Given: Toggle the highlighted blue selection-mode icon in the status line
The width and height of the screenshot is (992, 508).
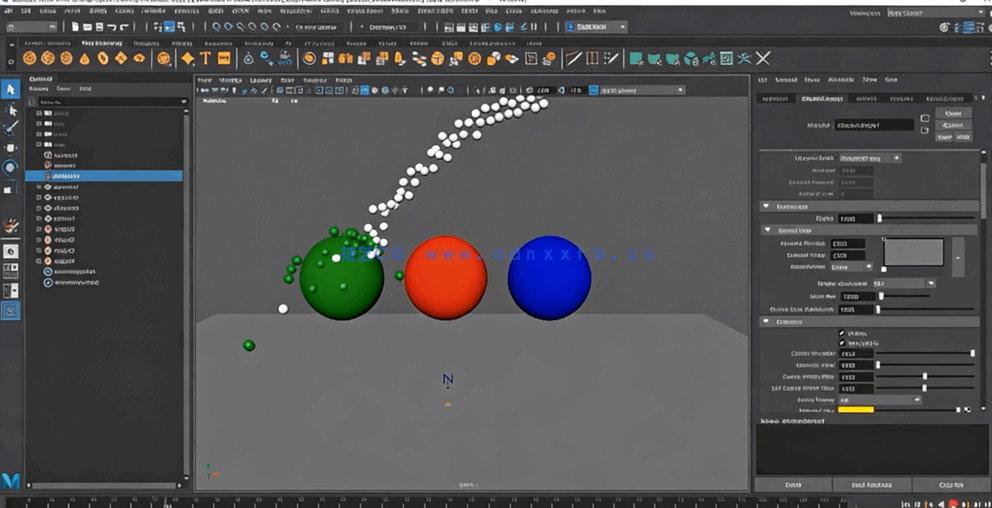Looking at the screenshot, I should click(x=170, y=27).
